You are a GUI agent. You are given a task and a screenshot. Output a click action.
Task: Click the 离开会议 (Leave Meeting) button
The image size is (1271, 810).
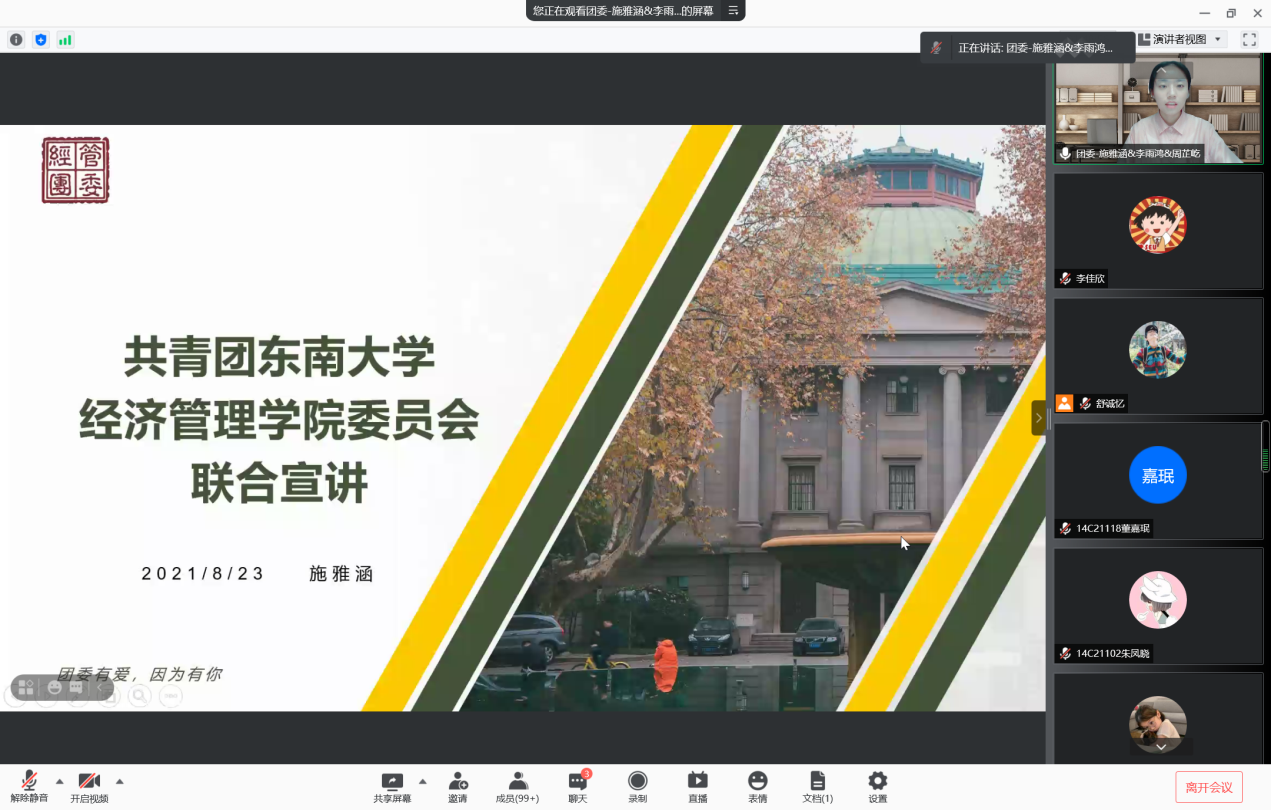[1209, 787]
